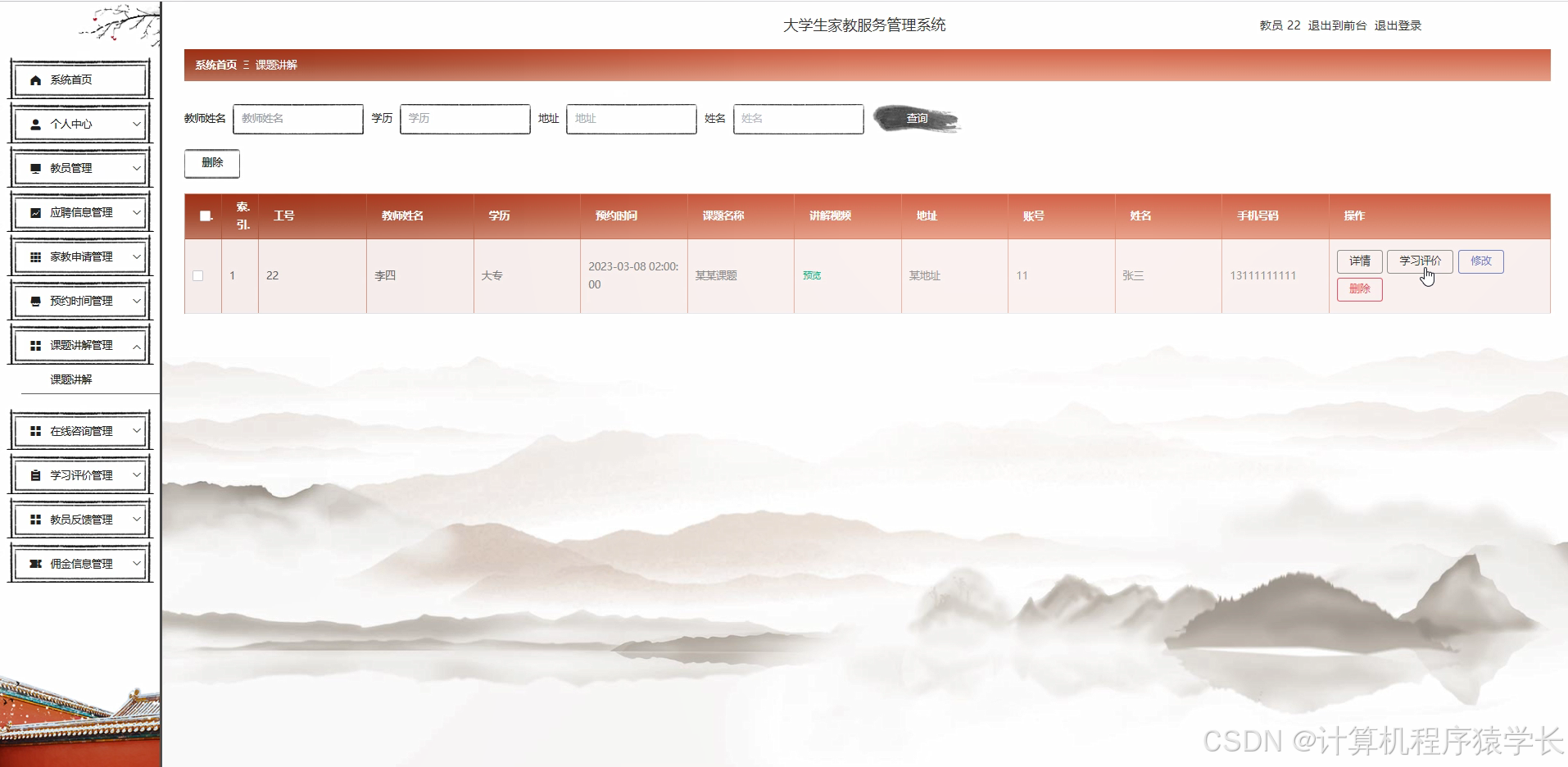This screenshot has height=767, width=1568.
Task: Focus the 学历 search field
Action: point(465,119)
